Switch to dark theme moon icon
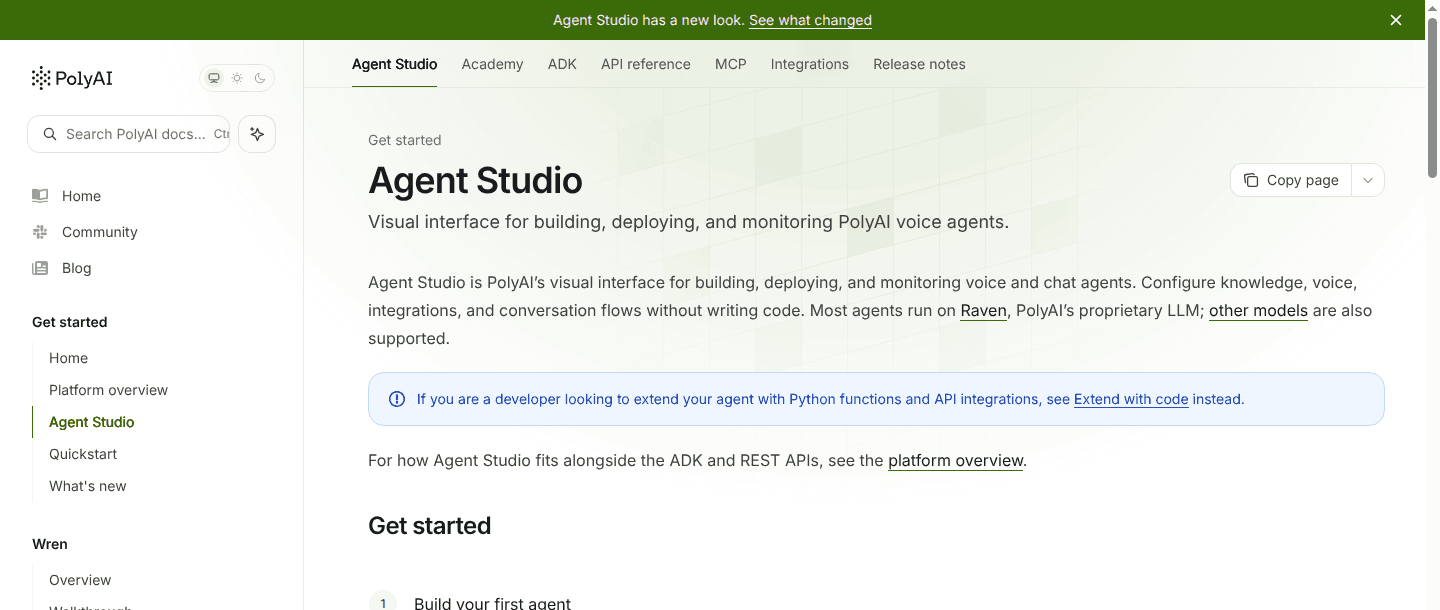 click(x=260, y=78)
